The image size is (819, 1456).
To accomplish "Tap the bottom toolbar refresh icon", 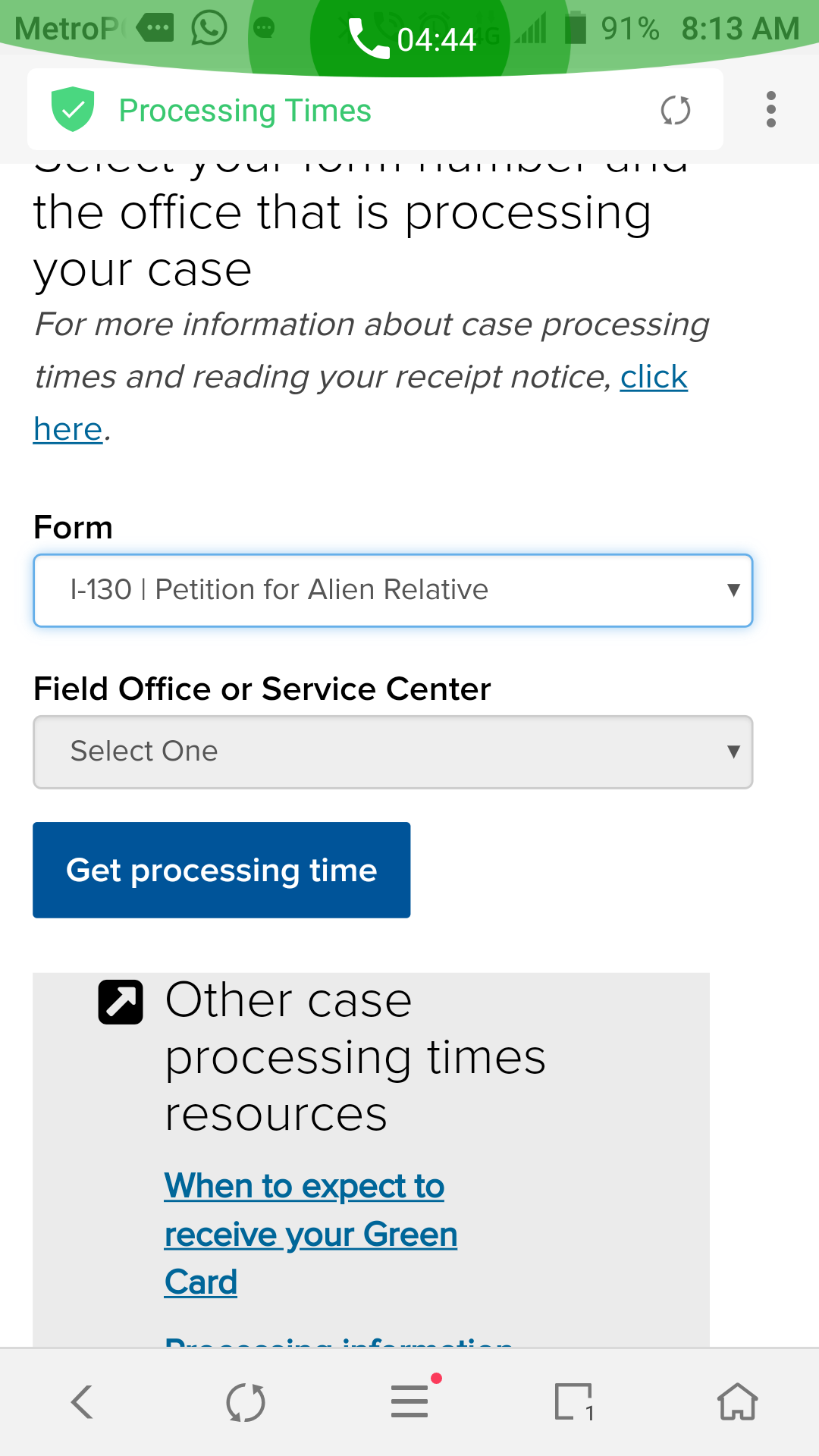I will coord(246,1402).
